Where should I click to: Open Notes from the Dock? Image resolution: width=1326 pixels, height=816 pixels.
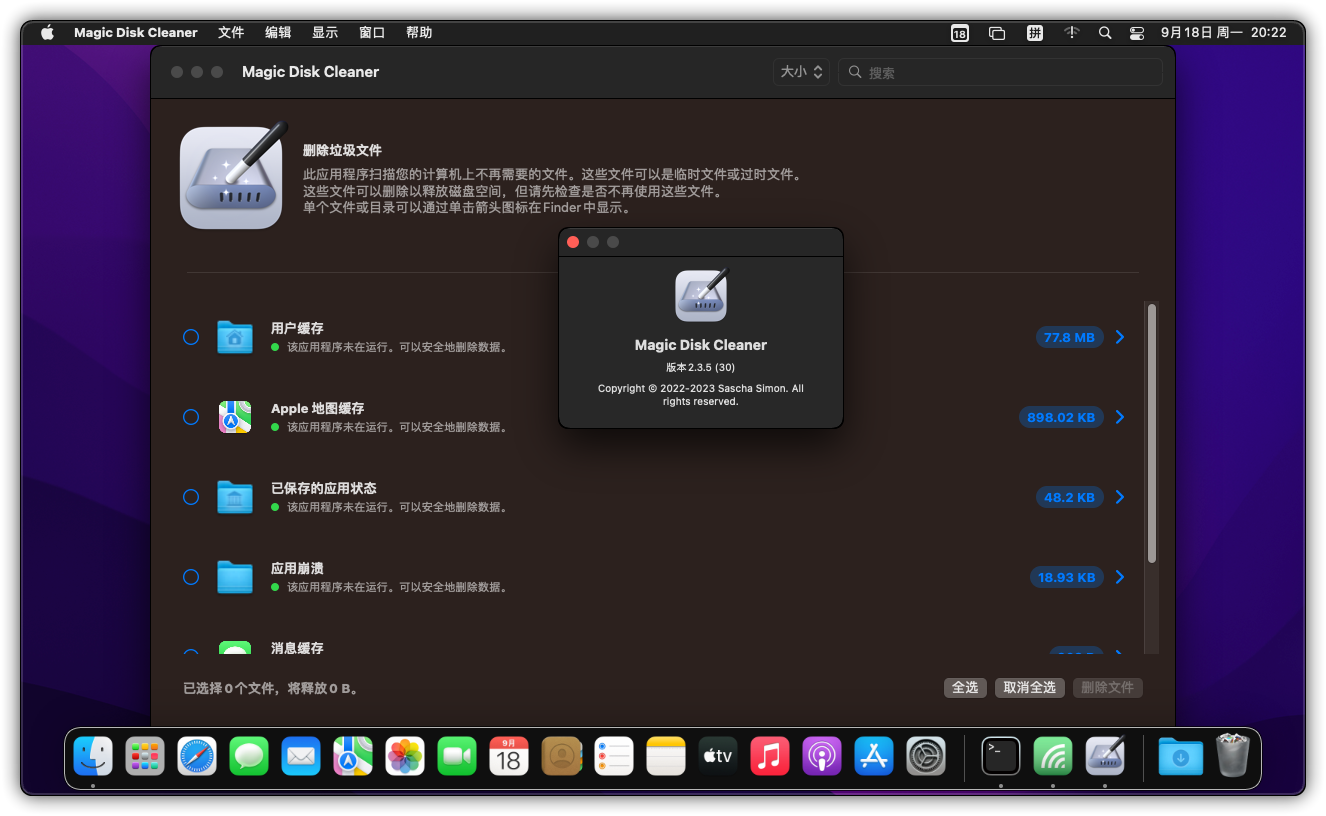pyautogui.click(x=665, y=756)
